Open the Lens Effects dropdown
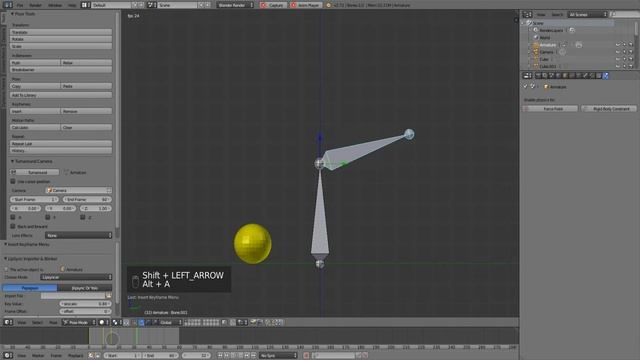 click(x=78, y=236)
